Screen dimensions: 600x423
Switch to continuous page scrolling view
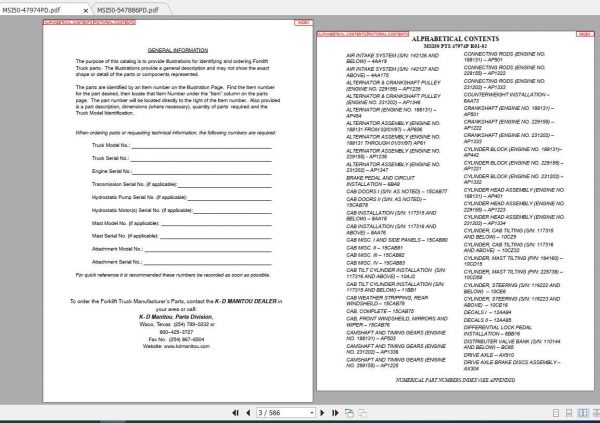tap(569, 413)
